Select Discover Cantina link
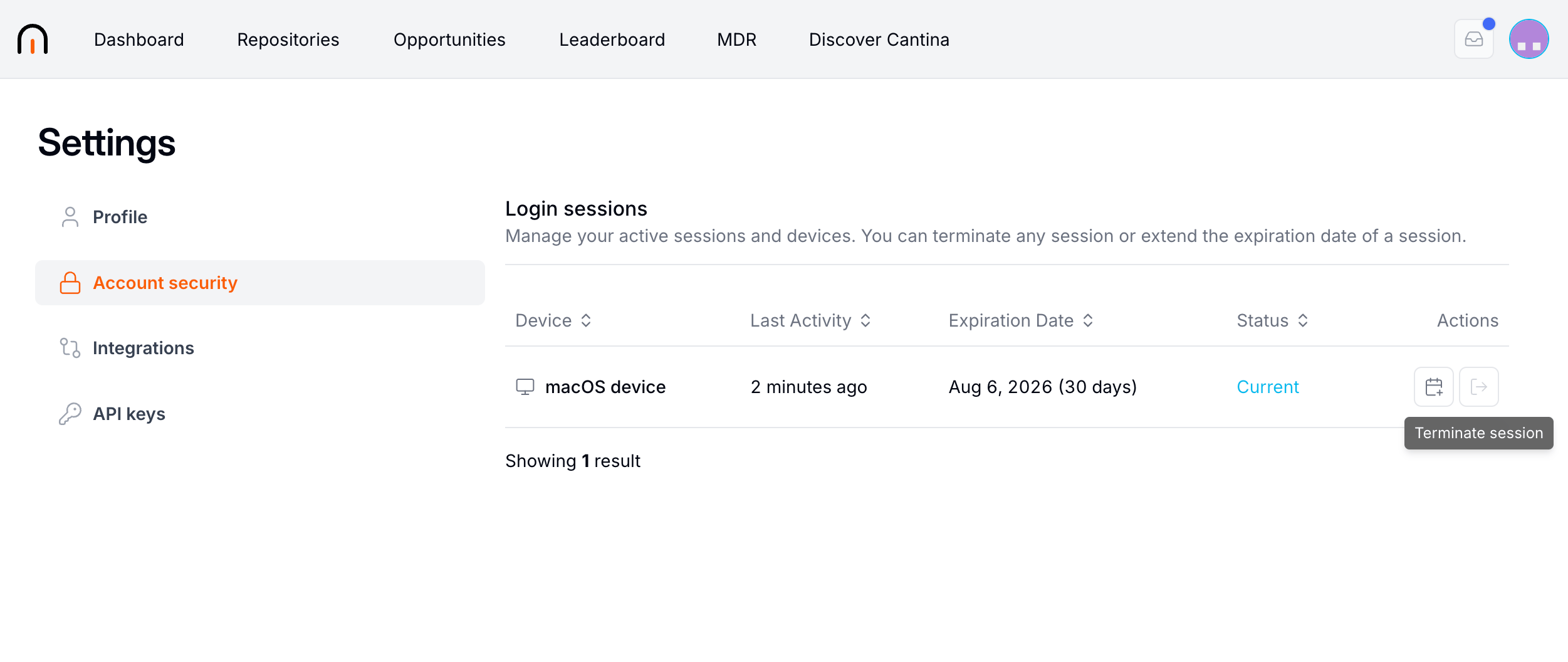1568x662 pixels. click(x=879, y=39)
